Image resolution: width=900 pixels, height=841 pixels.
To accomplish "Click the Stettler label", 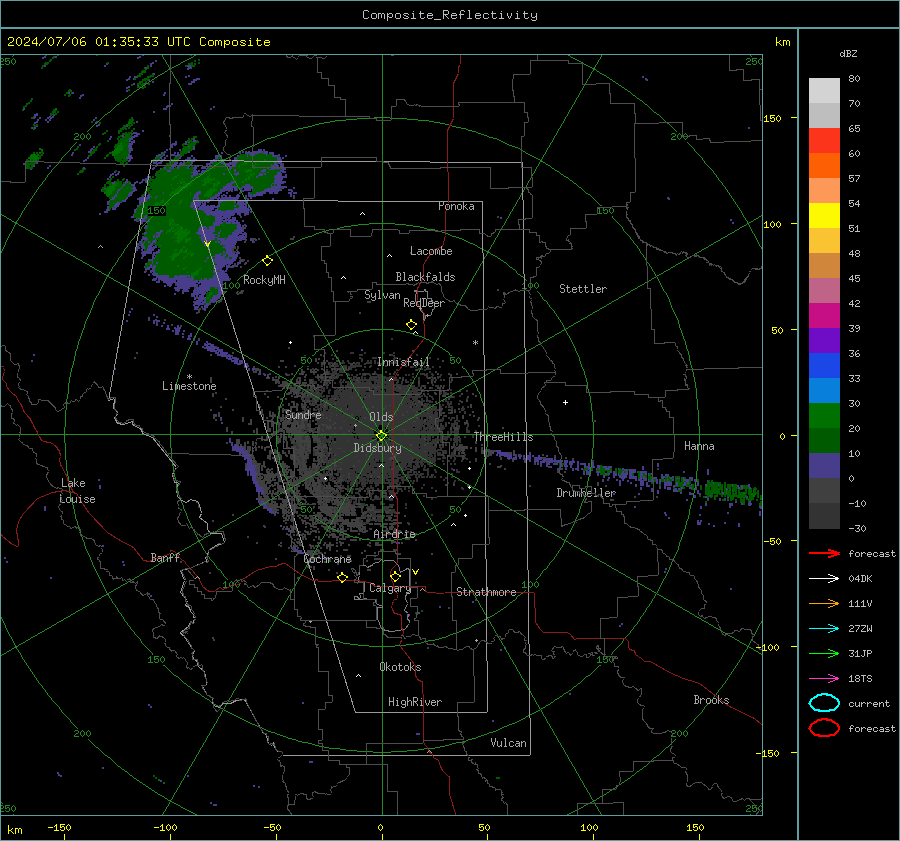I will tap(583, 289).
